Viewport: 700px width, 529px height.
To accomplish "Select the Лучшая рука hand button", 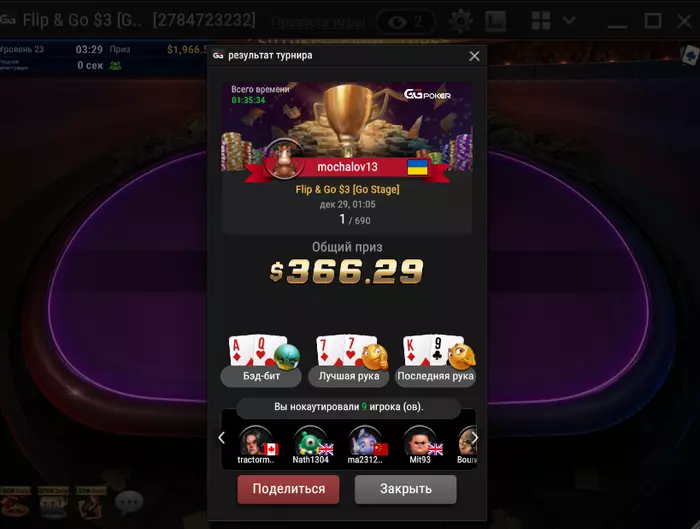I will (349, 376).
